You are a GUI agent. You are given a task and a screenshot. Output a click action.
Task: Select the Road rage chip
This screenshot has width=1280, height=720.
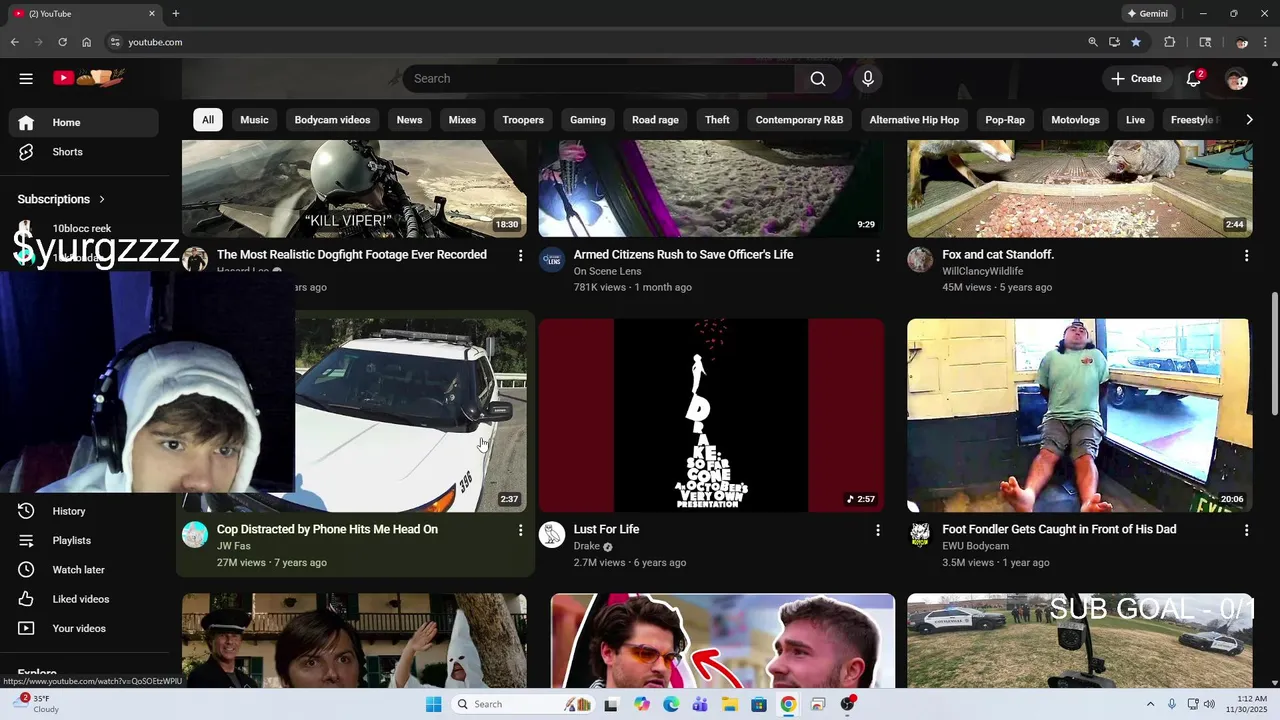click(x=655, y=120)
